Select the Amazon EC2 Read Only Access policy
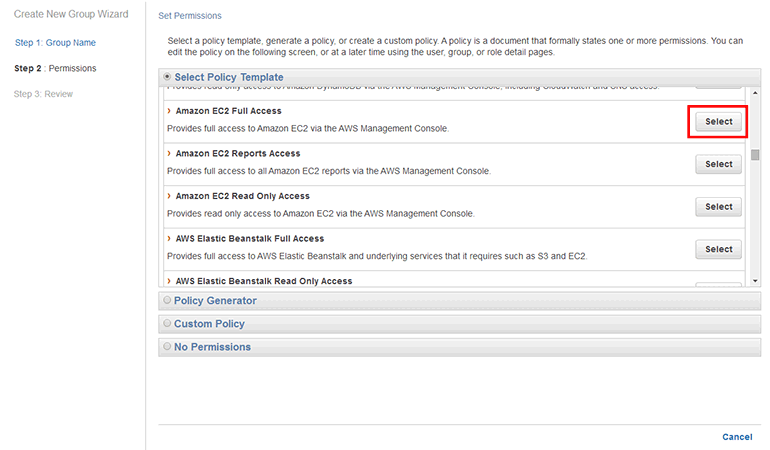Viewport: 770px width, 450px height. coord(718,207)
